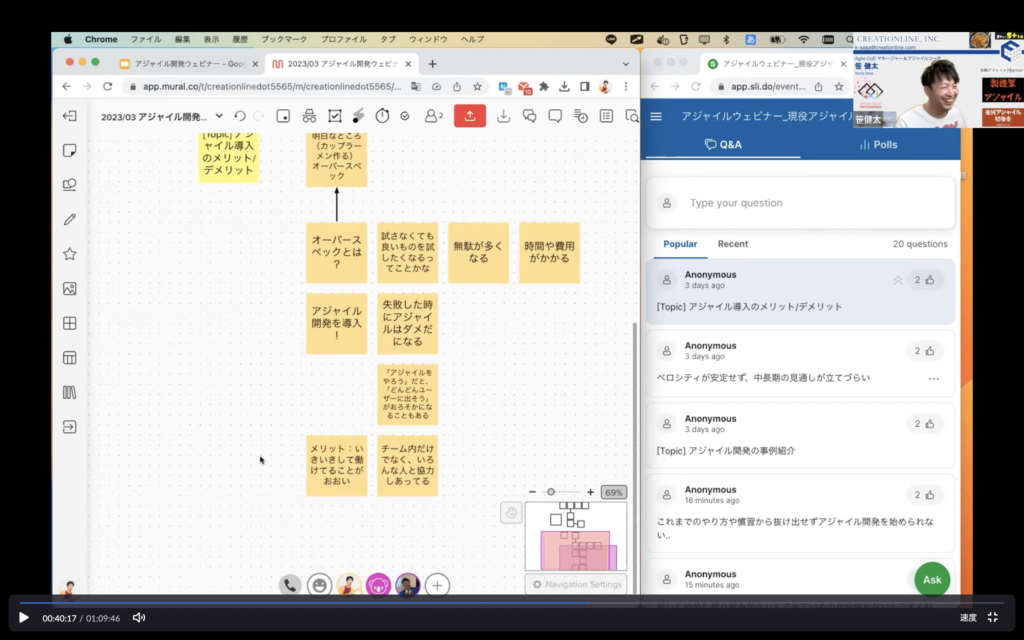
Task: Open Mural comments speech bubble icon
Action: pos(555,116)
